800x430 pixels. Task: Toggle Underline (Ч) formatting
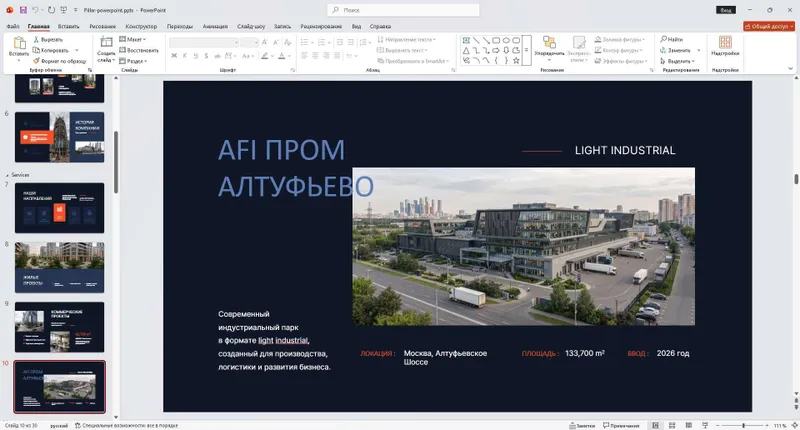[195, 56]
